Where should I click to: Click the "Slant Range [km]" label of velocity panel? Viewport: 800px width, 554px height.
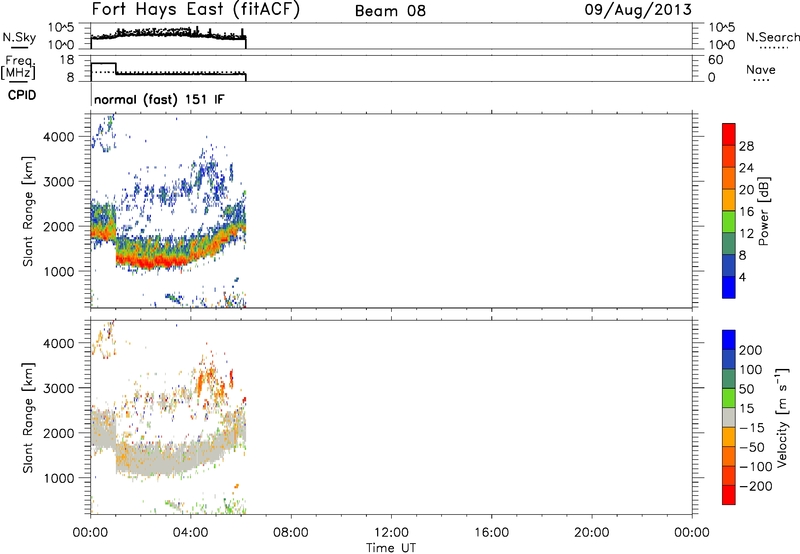tap(28, 418)
